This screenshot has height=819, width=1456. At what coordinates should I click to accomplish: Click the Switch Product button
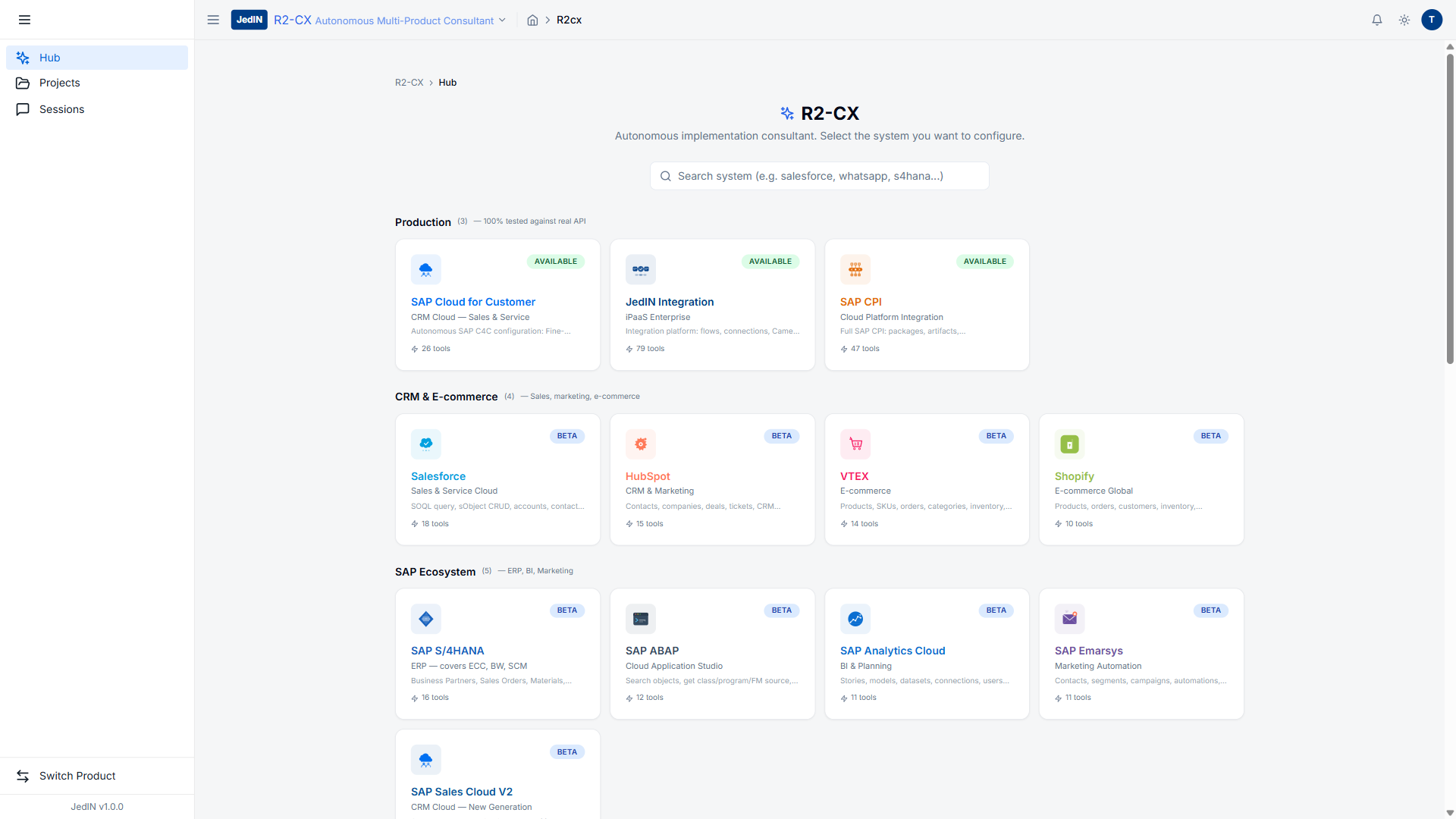pyautogui.click(x=77, y=776)
